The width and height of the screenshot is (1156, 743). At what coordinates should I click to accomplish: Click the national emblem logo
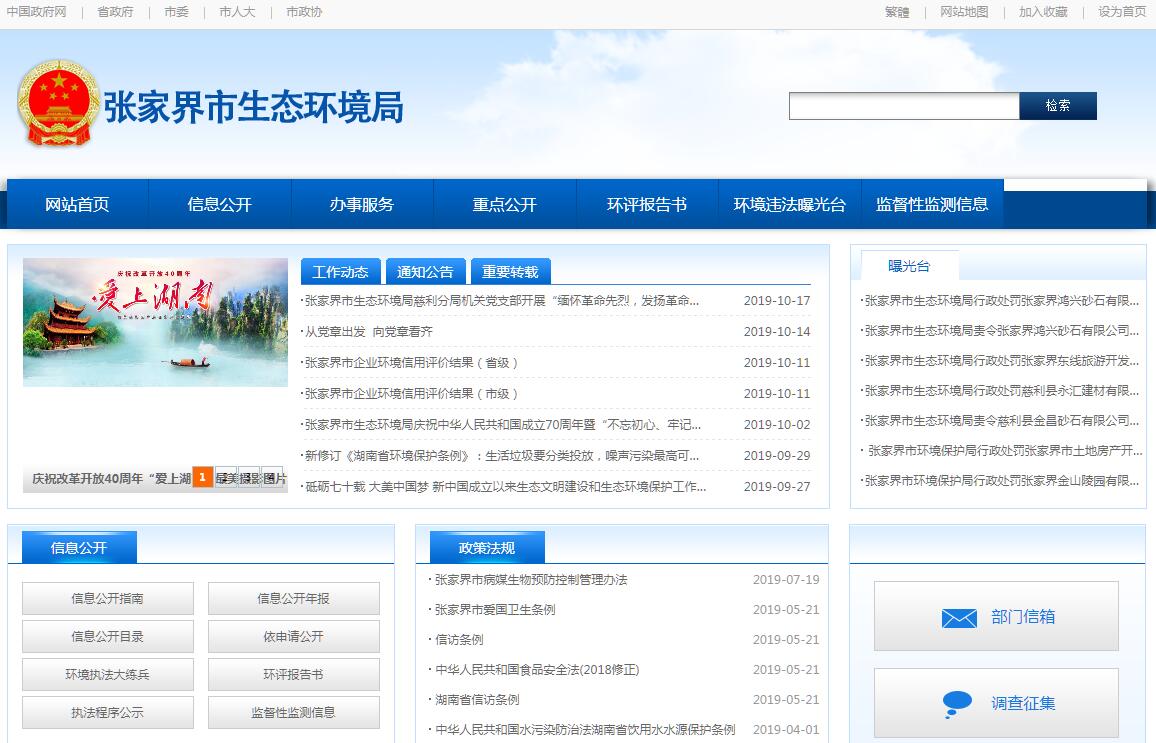point(58,104)
